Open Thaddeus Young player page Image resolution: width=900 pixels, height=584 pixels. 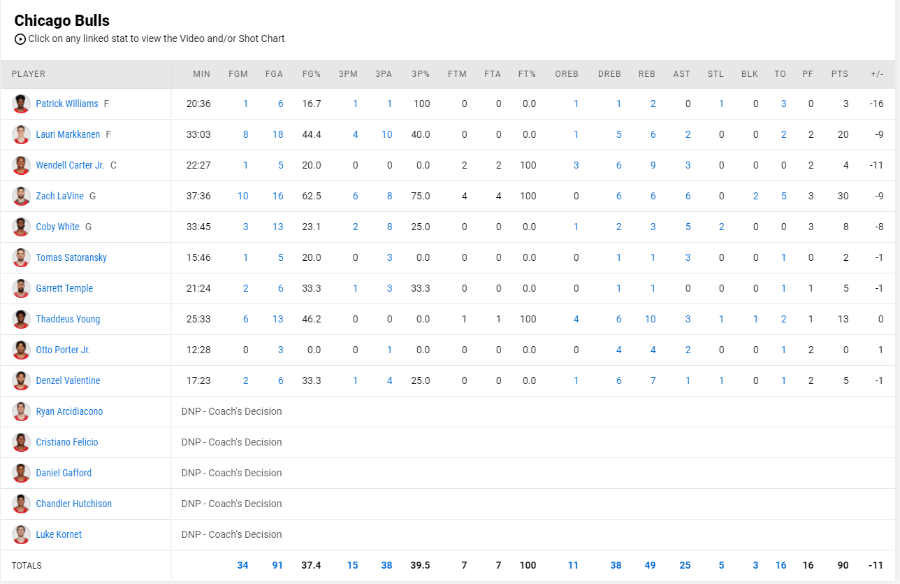click(68, 319)
